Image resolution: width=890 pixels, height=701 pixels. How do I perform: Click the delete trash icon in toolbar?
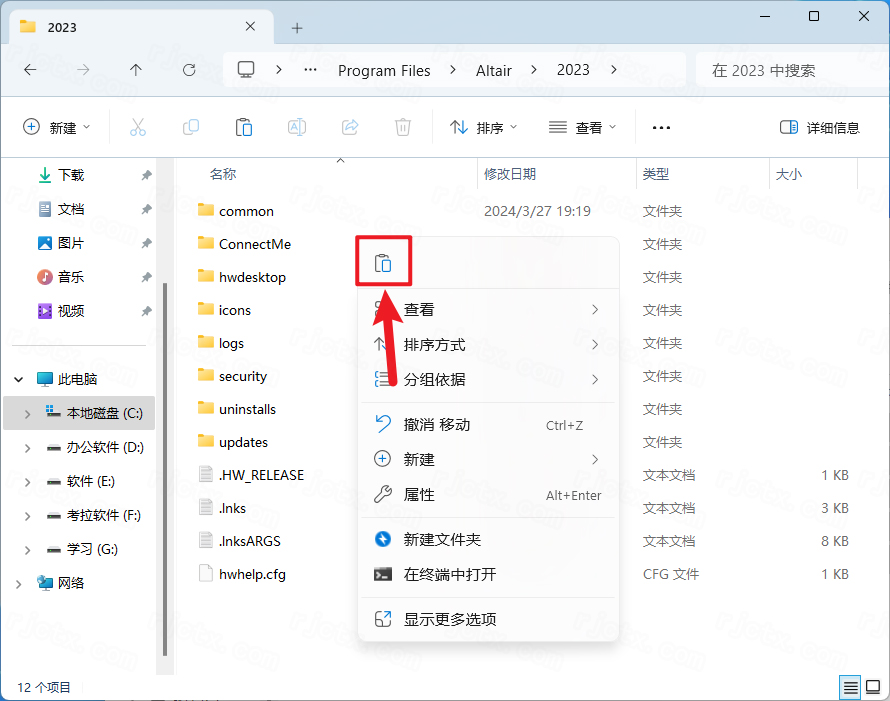(x=402, y=127)
